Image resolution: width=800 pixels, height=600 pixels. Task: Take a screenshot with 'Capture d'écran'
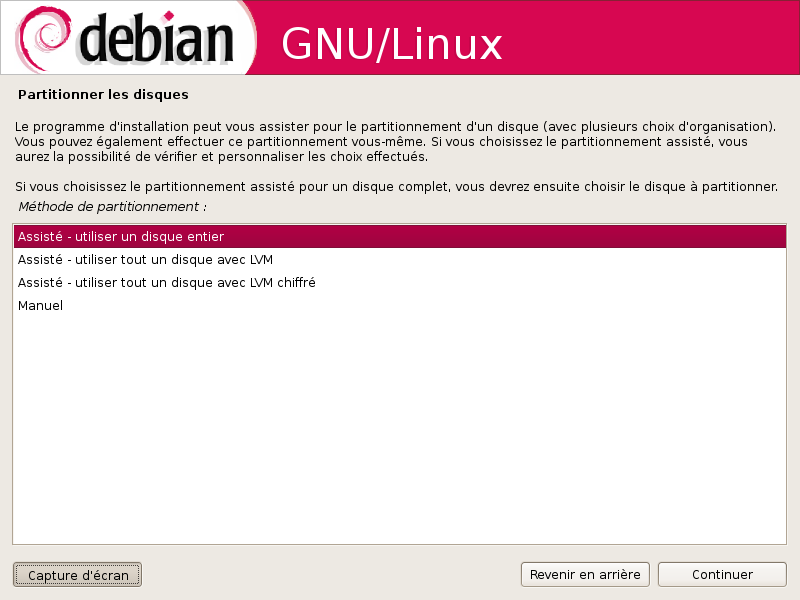(x=78, y=575)
